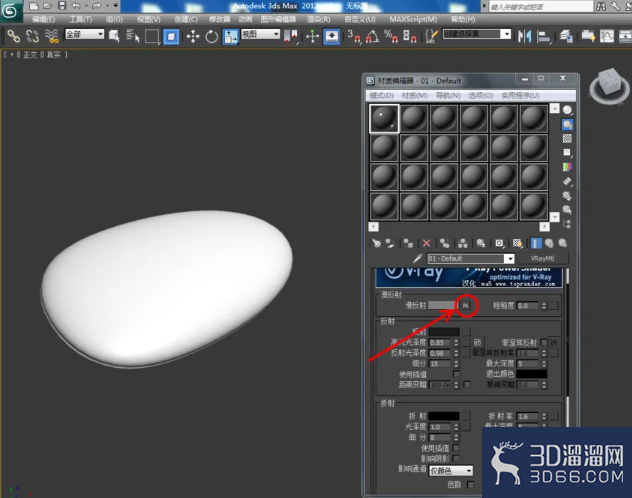632x498 pixels.
Task: Click Show Shaded Material in Viewport icon
Action: (517, 243)
